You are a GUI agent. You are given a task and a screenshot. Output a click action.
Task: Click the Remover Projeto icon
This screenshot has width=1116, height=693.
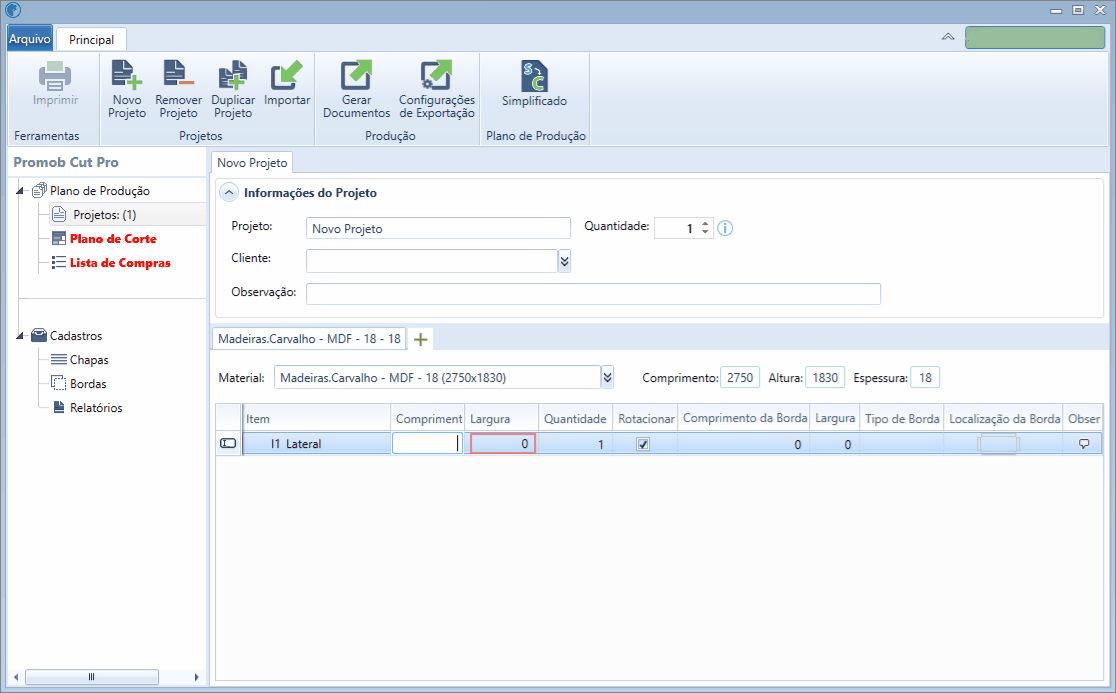pos(178,76)
